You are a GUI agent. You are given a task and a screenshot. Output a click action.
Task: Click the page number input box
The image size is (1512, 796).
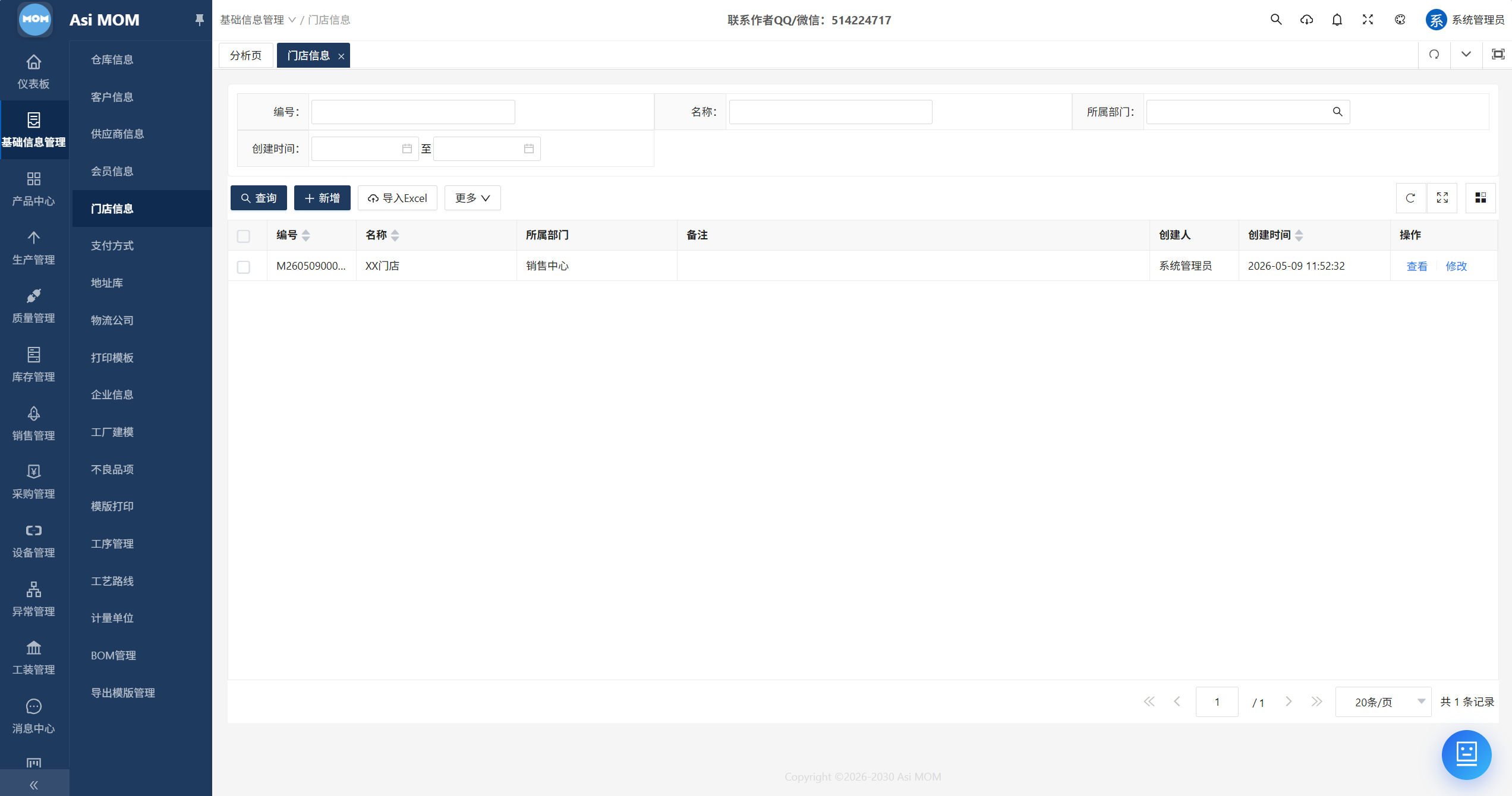coord(1217,702)
